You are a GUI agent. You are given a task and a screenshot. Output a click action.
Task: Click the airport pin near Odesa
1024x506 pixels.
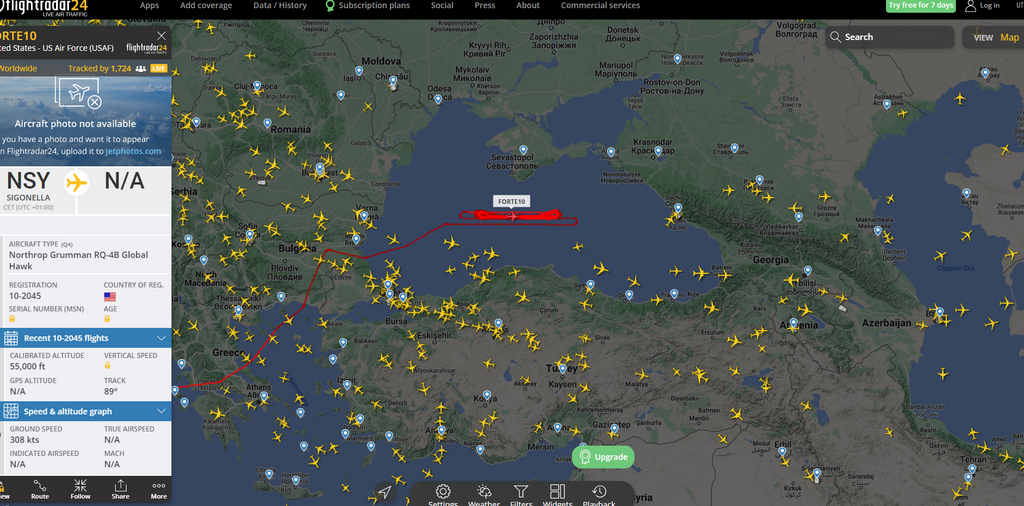pos(438,99)
